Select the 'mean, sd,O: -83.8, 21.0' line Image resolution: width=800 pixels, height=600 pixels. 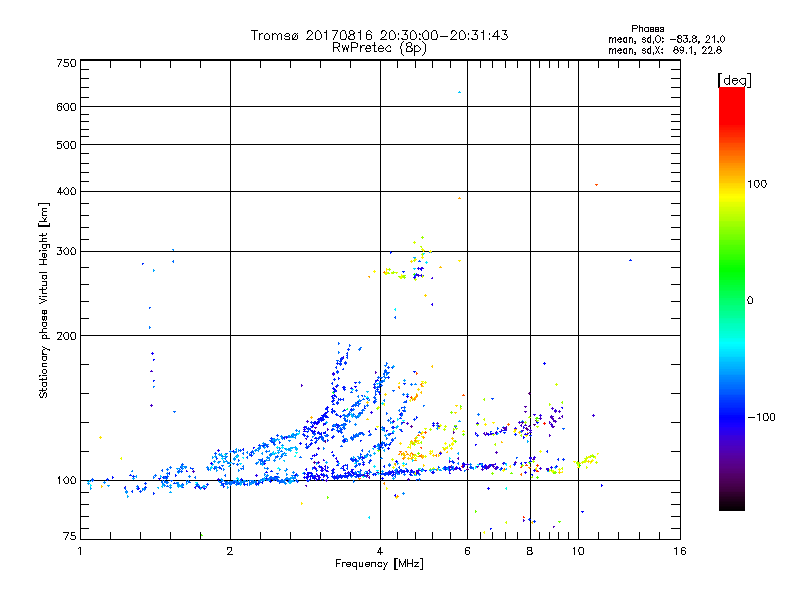coord(666,40)
